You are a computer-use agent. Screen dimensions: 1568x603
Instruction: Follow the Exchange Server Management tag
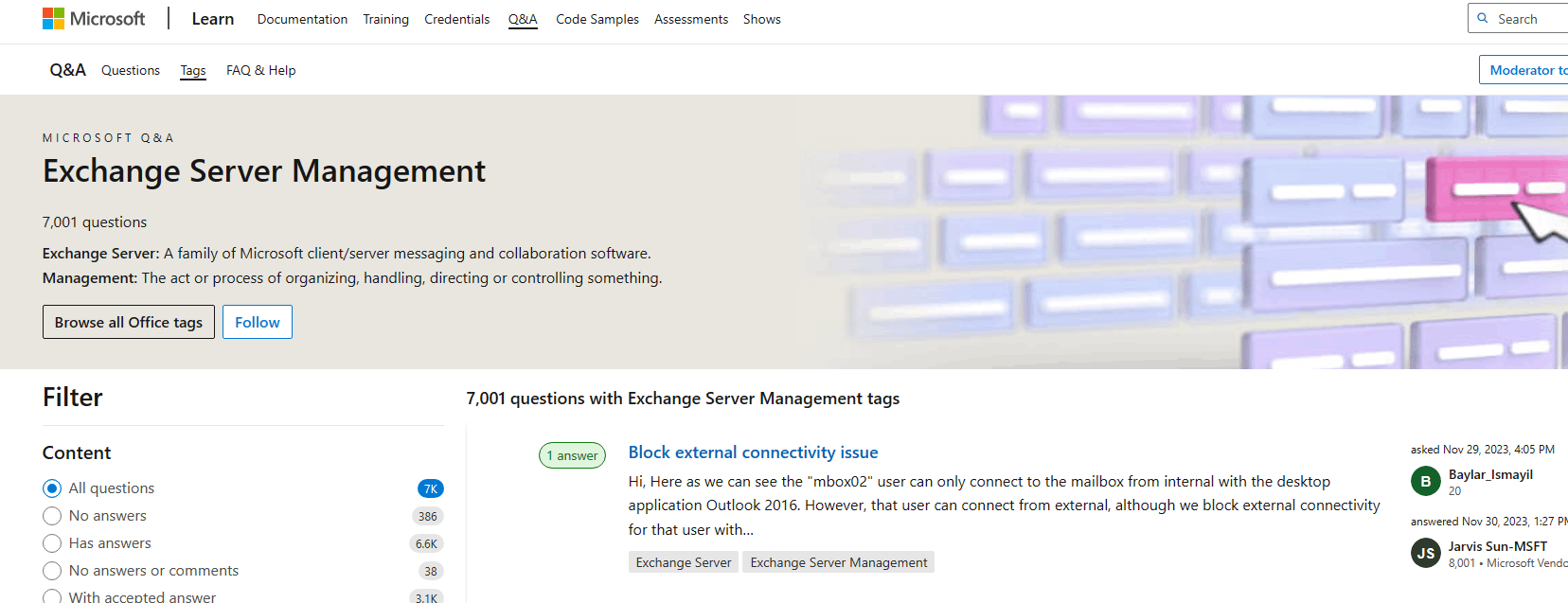pos(258,322)
